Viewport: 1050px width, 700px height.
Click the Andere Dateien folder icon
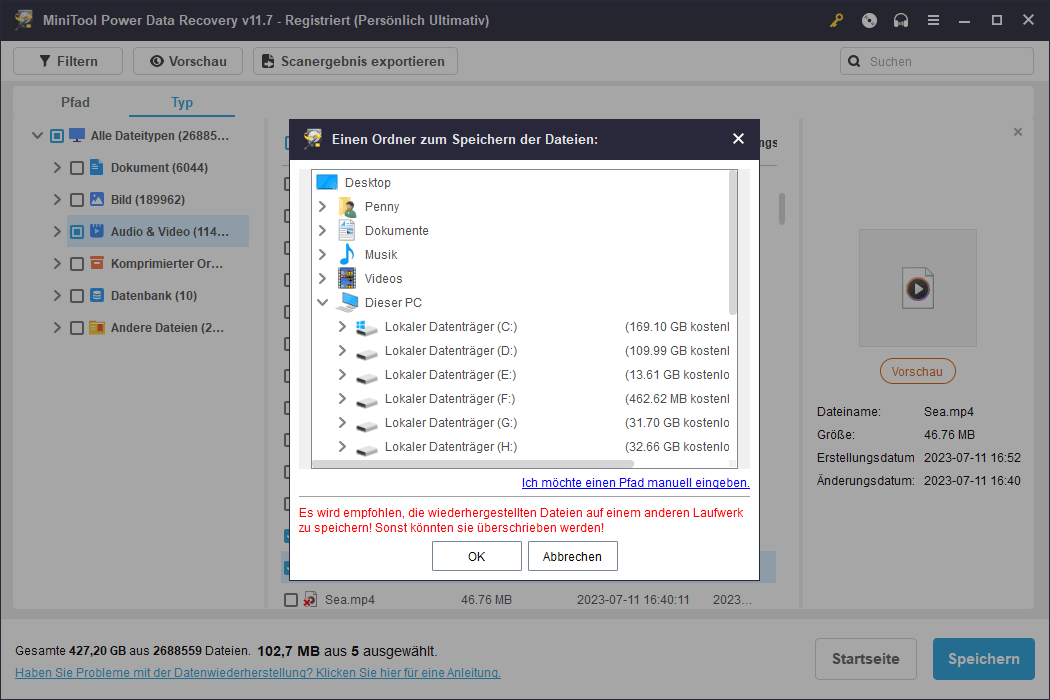(x=97, y=328)
